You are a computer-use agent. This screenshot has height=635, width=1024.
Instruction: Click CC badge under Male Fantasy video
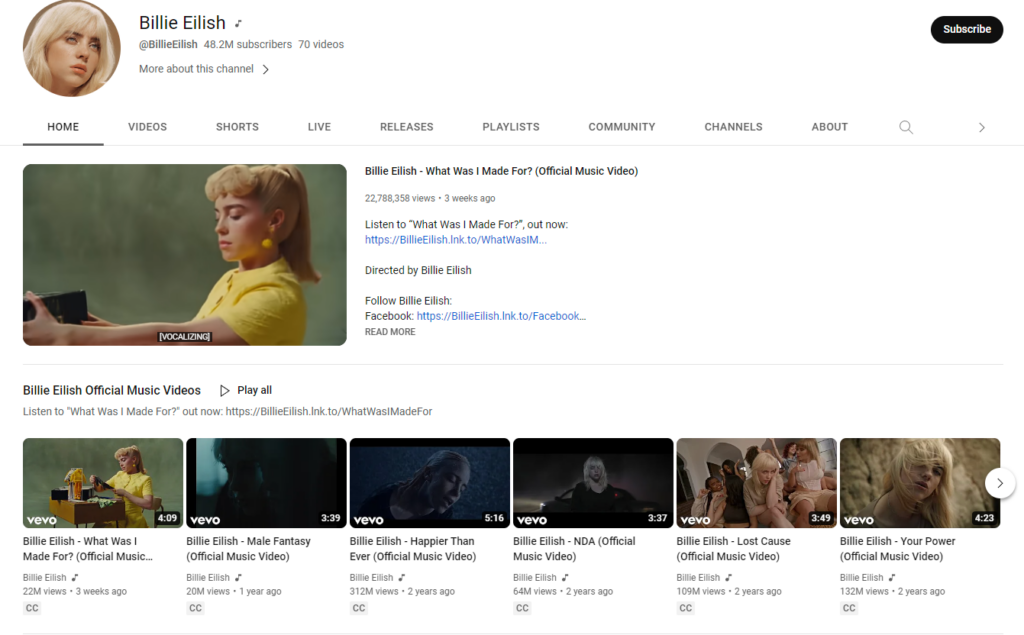coord(195,608)
